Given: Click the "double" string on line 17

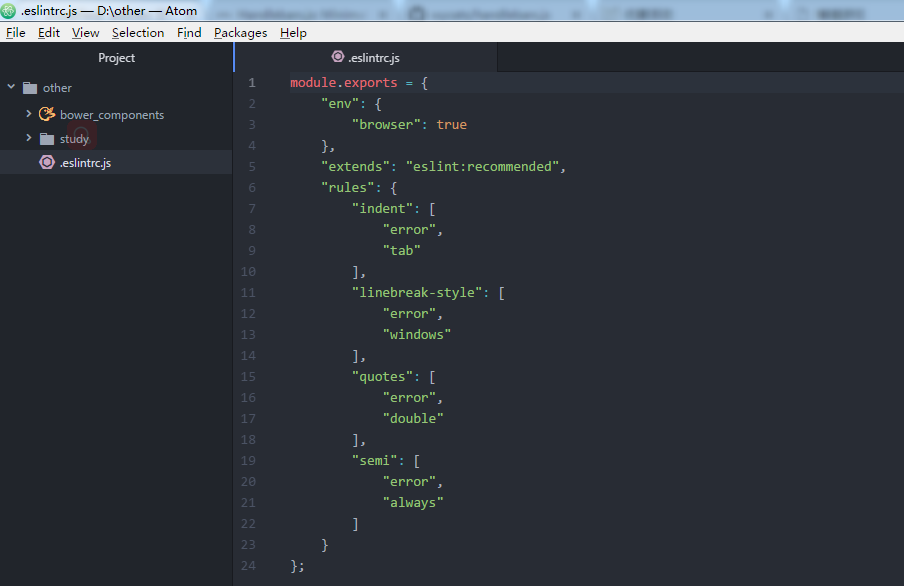Looking at the screenshot, I should pos(413,419).
